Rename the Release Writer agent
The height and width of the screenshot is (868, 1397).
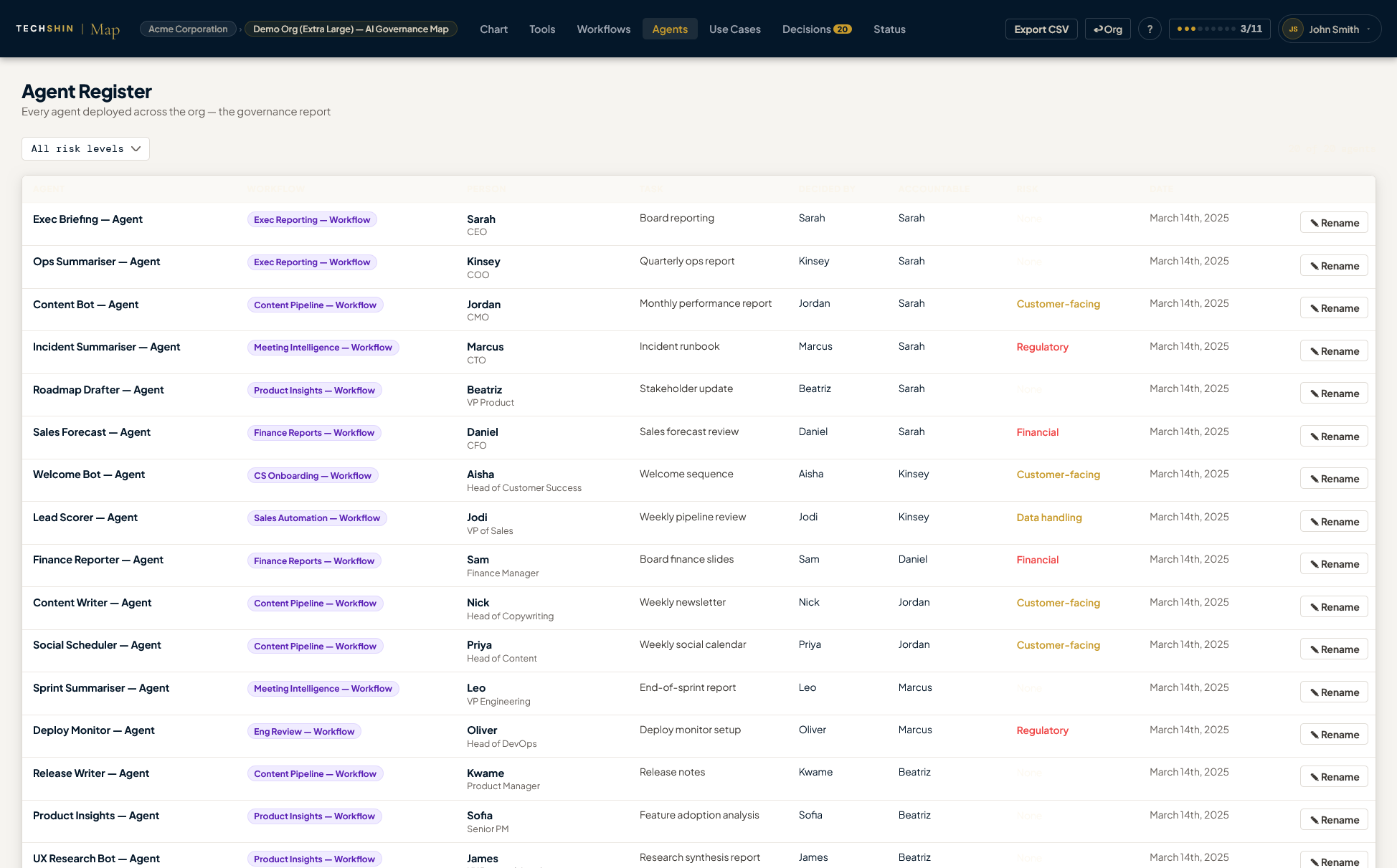click(x=1334, y=777)
